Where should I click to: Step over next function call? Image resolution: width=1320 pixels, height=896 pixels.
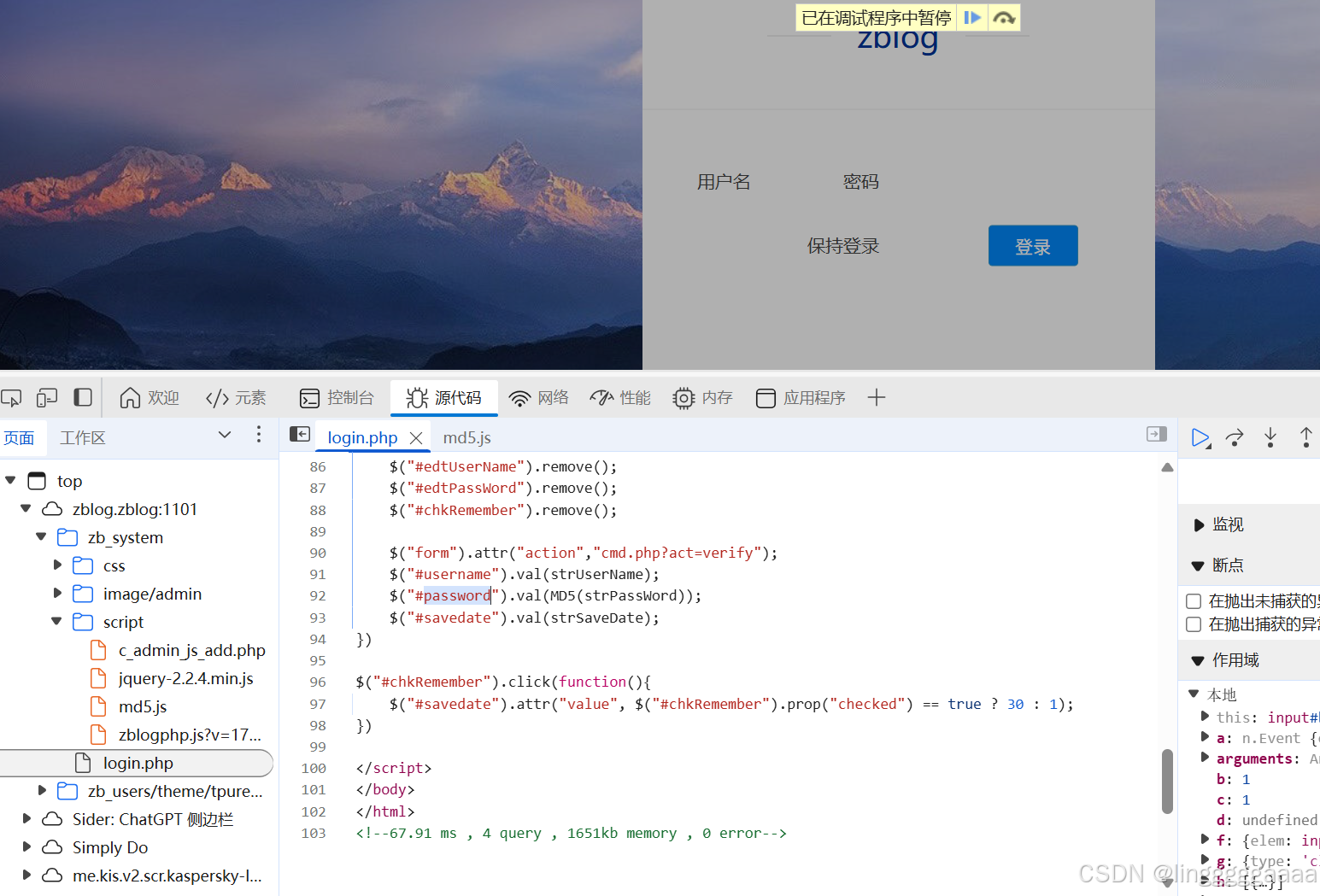coord(1235,437)
